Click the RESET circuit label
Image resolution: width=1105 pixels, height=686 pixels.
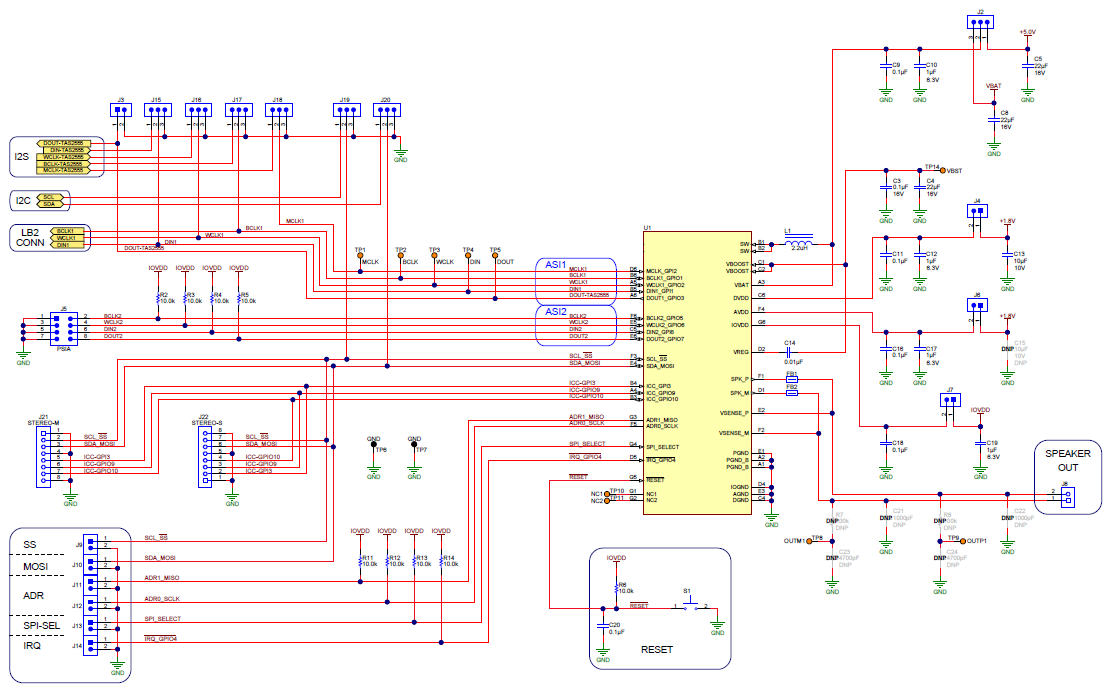click(659, 650)
